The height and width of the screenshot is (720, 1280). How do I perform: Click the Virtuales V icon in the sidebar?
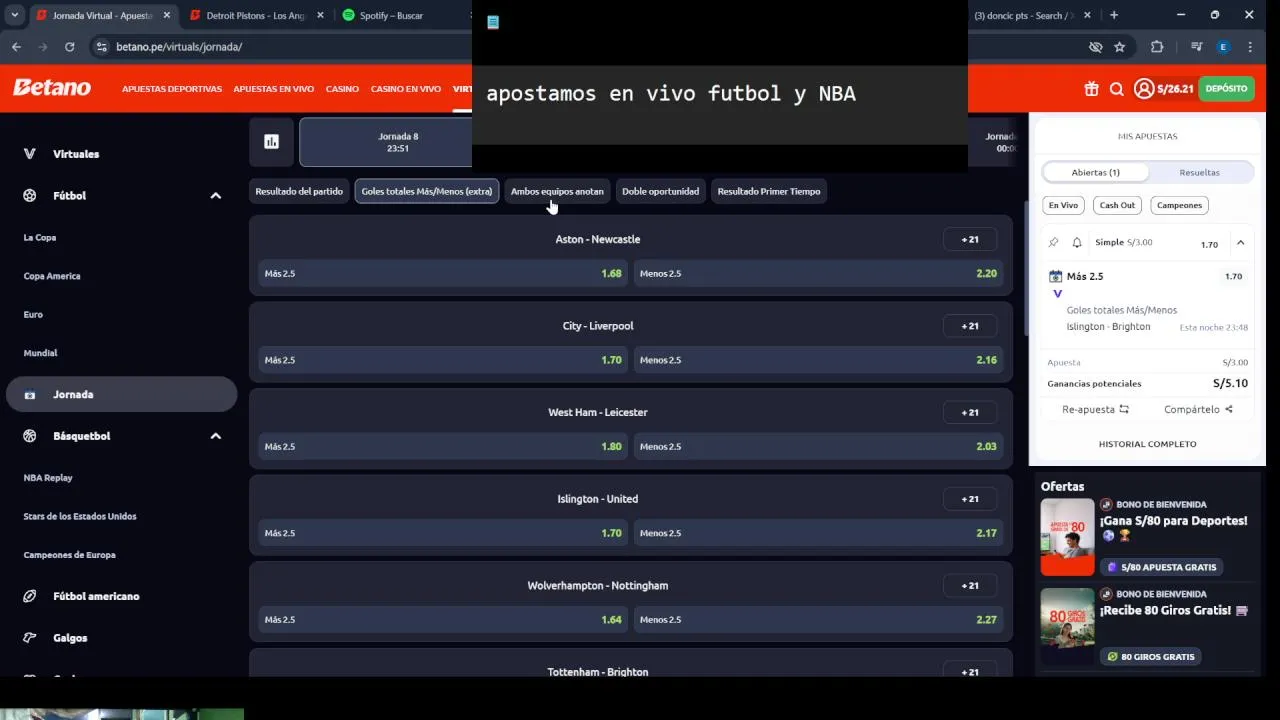pos(29,154)
